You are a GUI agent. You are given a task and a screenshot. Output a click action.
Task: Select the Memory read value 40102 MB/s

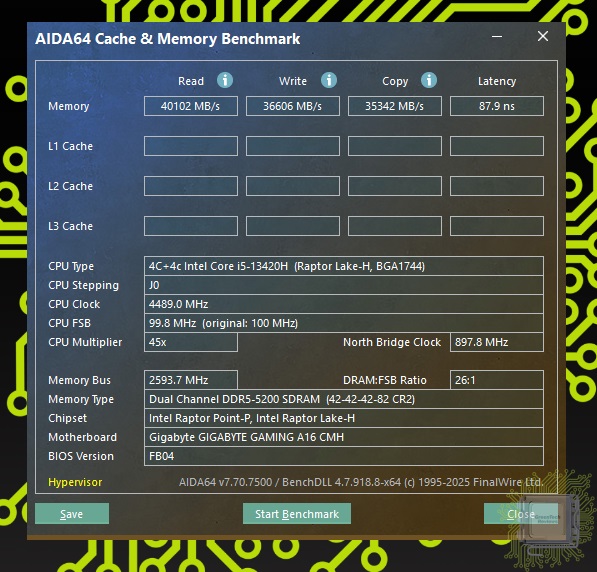[191, 106]
